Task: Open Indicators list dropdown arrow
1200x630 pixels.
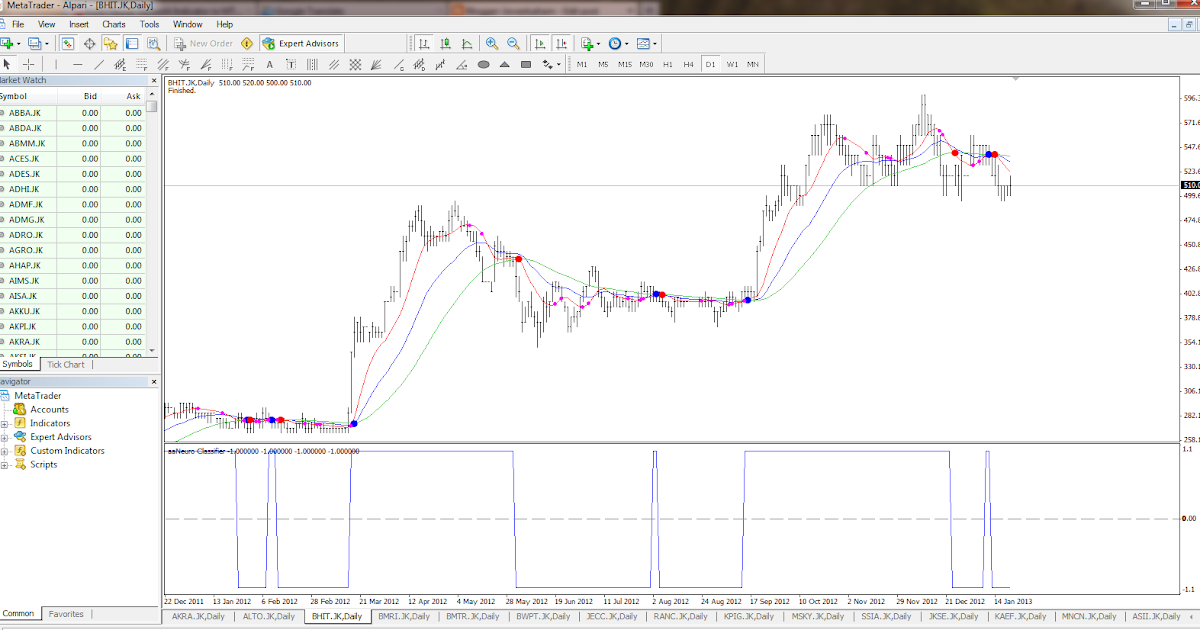Action: point(599,44)
